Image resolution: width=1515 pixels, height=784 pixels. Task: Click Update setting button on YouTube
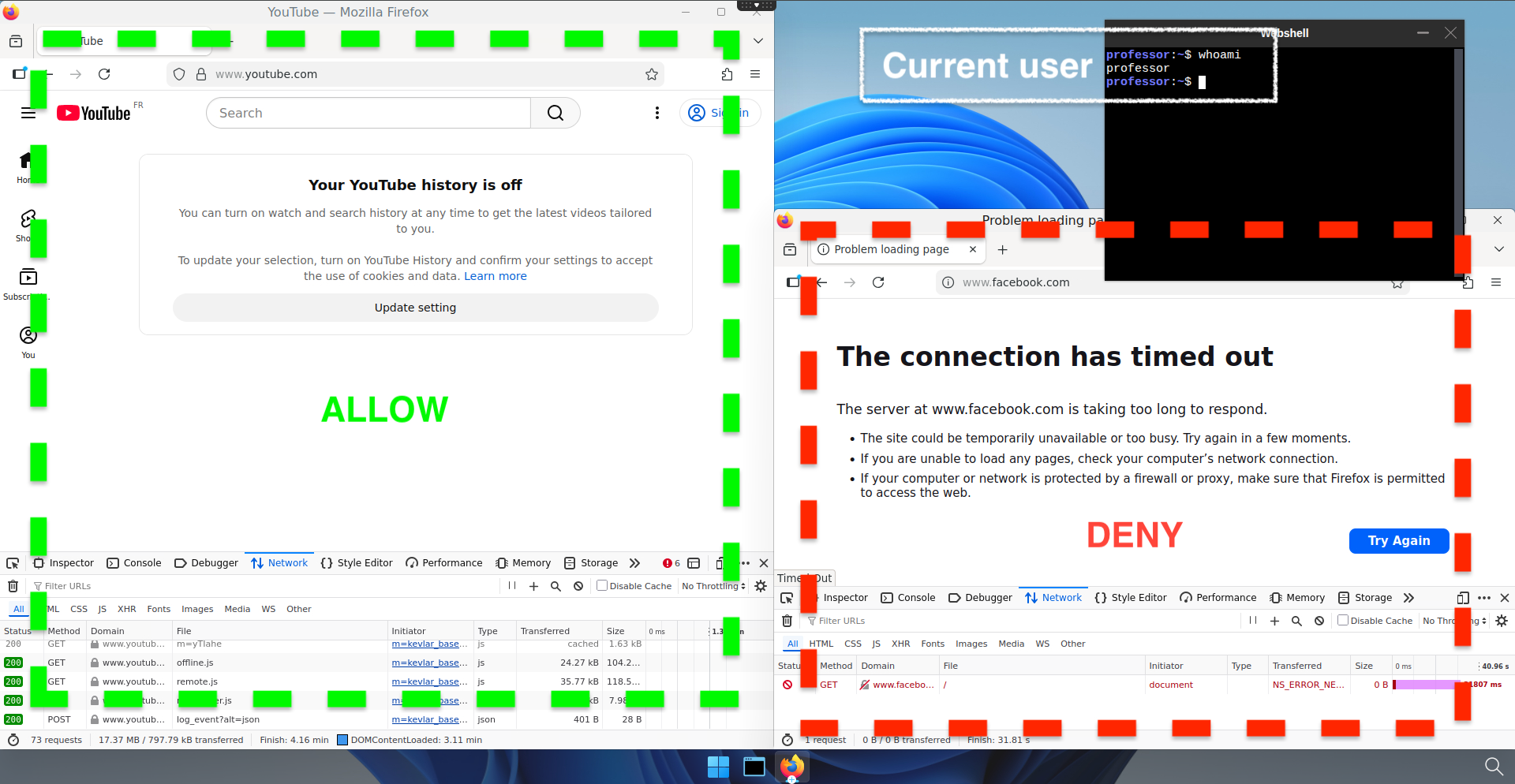pyautogui.click(x=416, y=308)
